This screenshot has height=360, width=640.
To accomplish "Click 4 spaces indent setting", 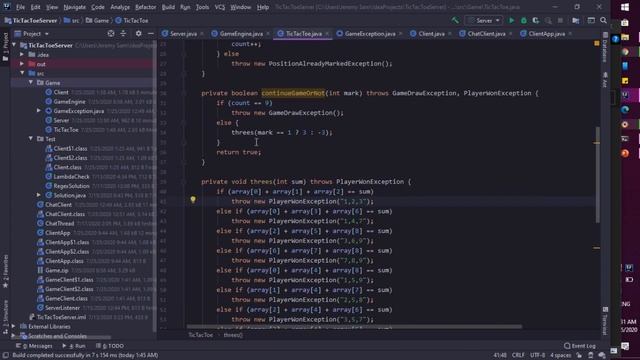I will click(560, 355).
